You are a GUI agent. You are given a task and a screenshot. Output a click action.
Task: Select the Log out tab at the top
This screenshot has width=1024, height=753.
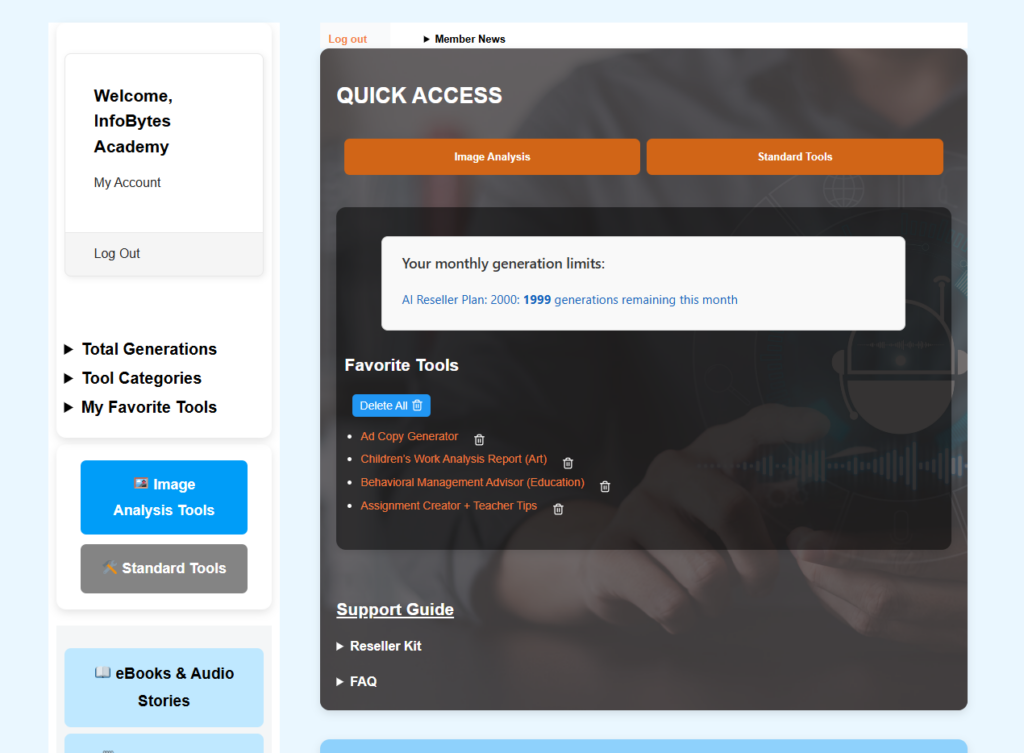[347, 38]
